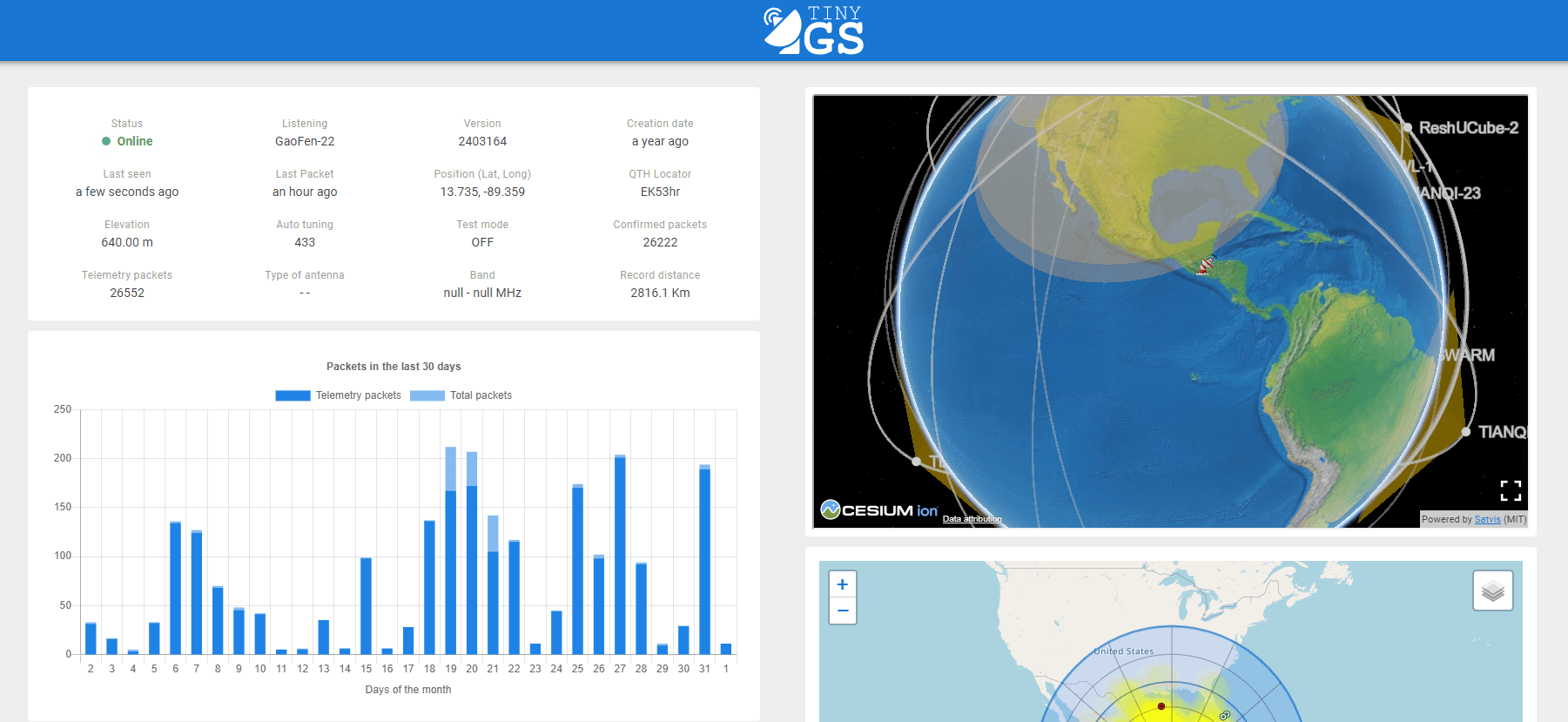
Task: Toggle the Telemetry packets chart legend
Action: pos(338,395)
